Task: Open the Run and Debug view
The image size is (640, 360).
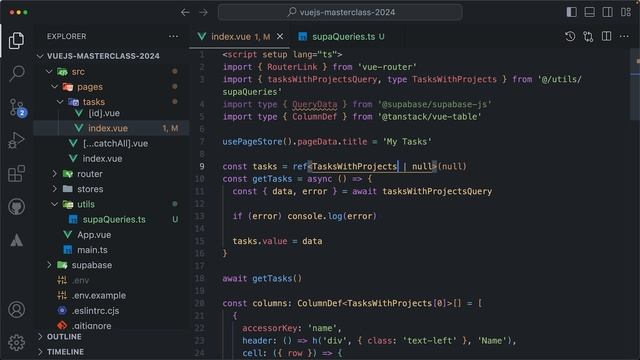Action: tap(16, 141)
